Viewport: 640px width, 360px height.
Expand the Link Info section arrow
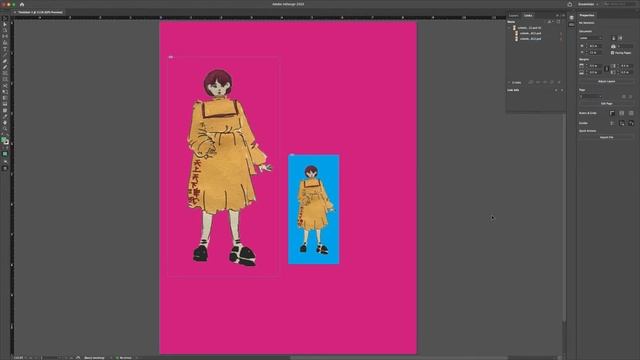(x=509, y=82)
